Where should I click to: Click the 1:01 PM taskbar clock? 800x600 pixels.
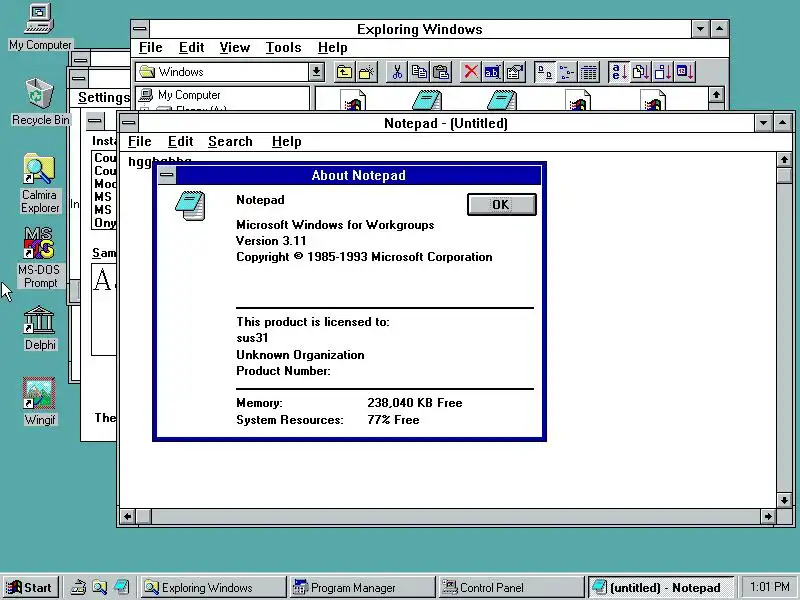coord(769,587)
